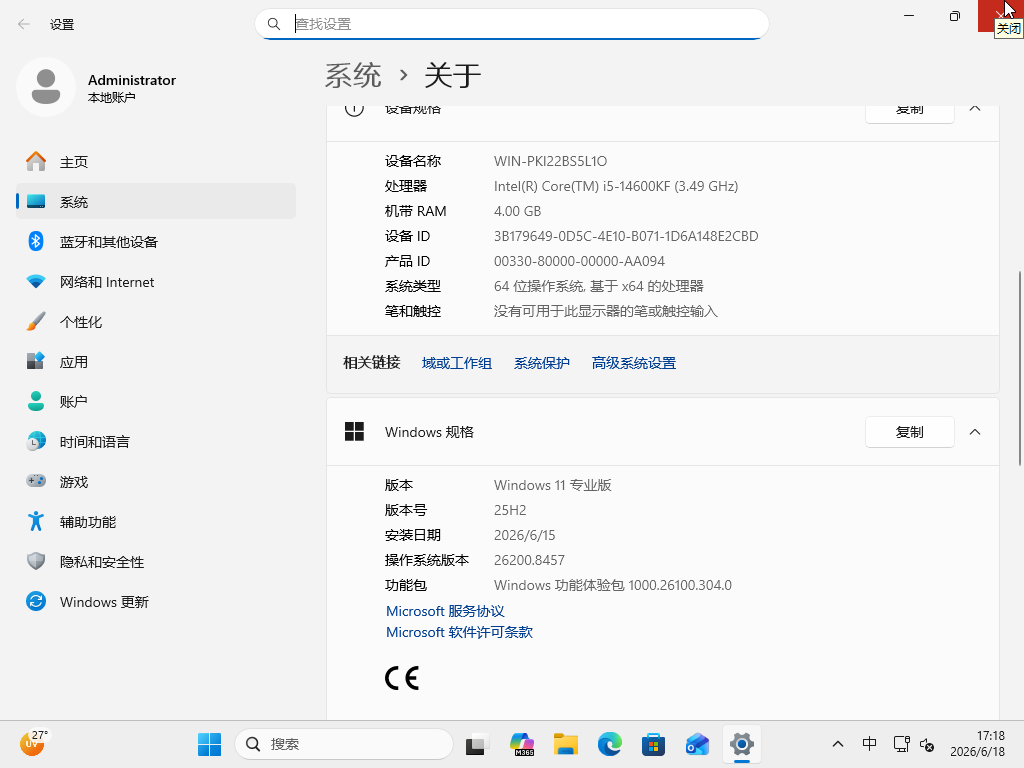Click the taskbar 搜索 box
Viewport: 1024px width, 768px height.
click(x=344, y=744)
